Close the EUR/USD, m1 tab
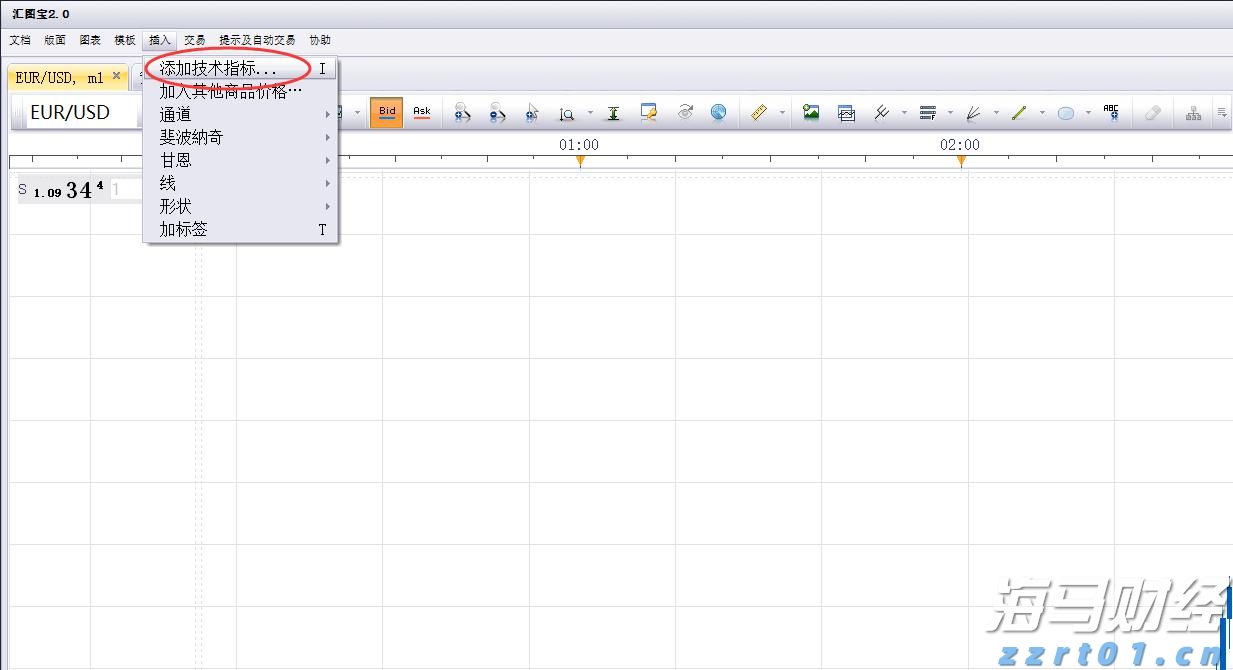The height and width of the screenshot is (670, 1233). click(116, 76)
